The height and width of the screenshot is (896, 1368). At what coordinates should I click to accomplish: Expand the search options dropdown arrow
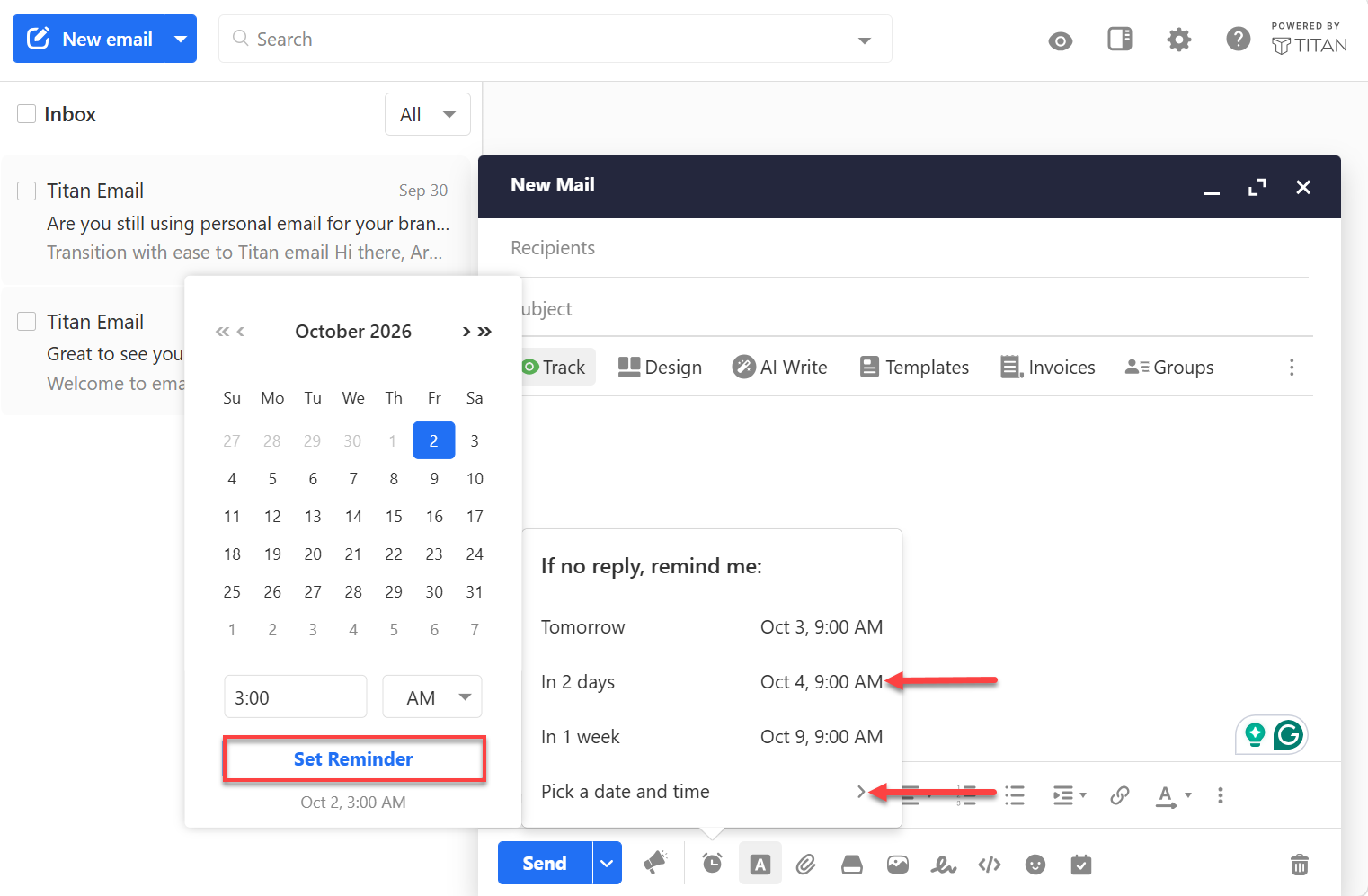point(864,40)
